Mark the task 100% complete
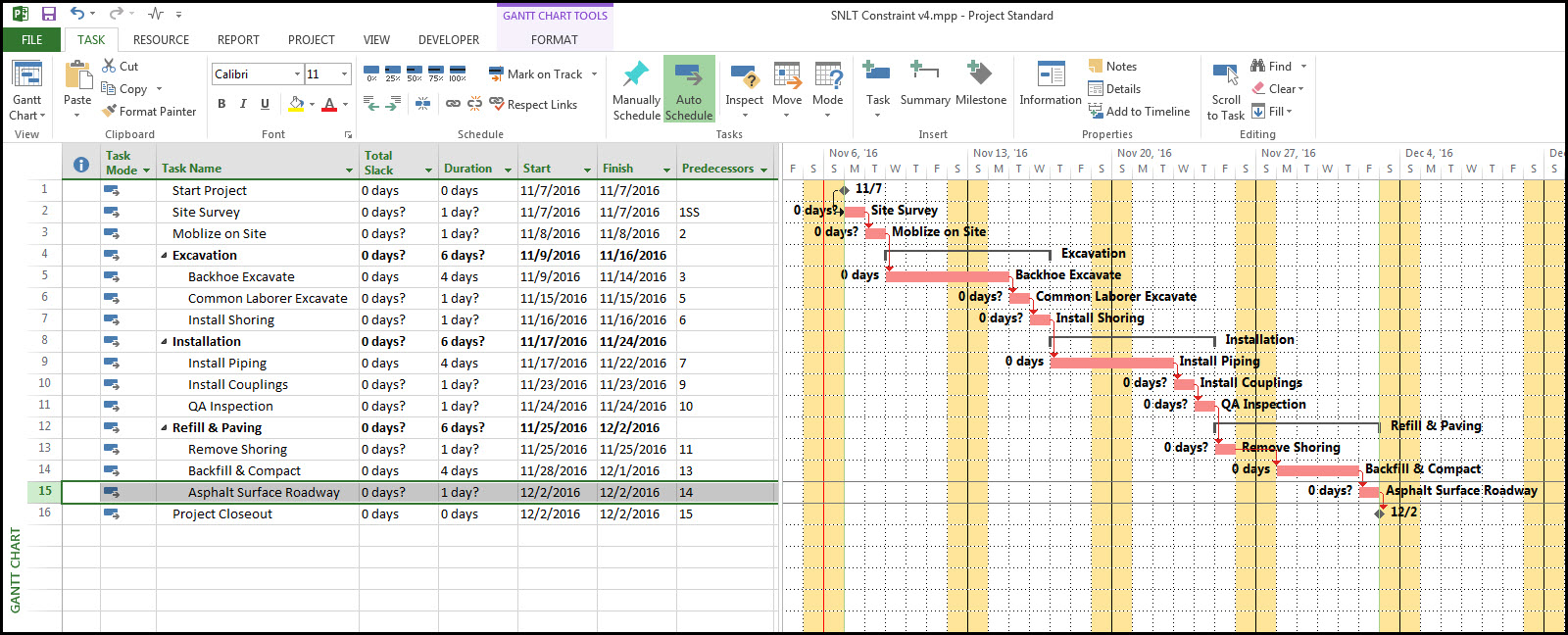 458,73
